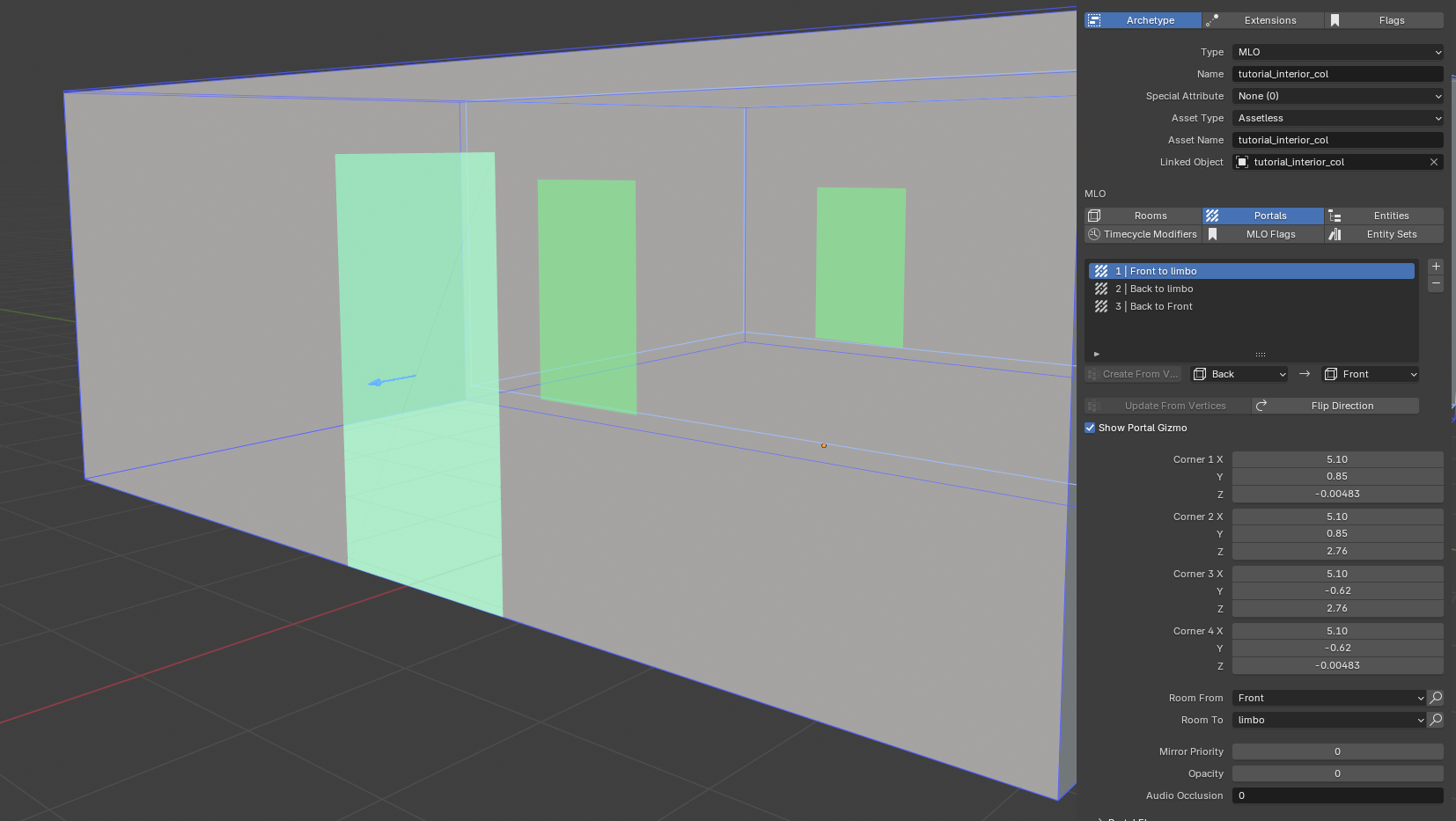Image resolution: width=1456 pixels, height=821 pixels.
Task: Open the Room To dropdown showing limbo
Action: [1329, 720]
